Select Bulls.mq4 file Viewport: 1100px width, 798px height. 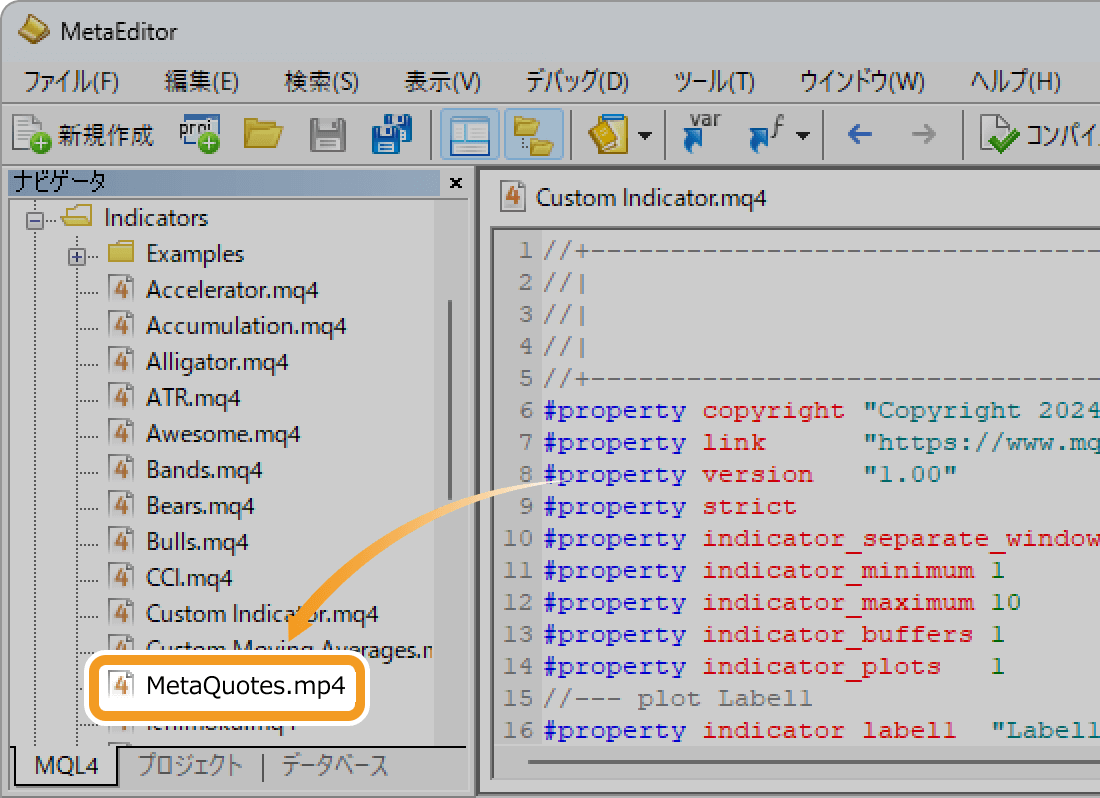point(197,541)
